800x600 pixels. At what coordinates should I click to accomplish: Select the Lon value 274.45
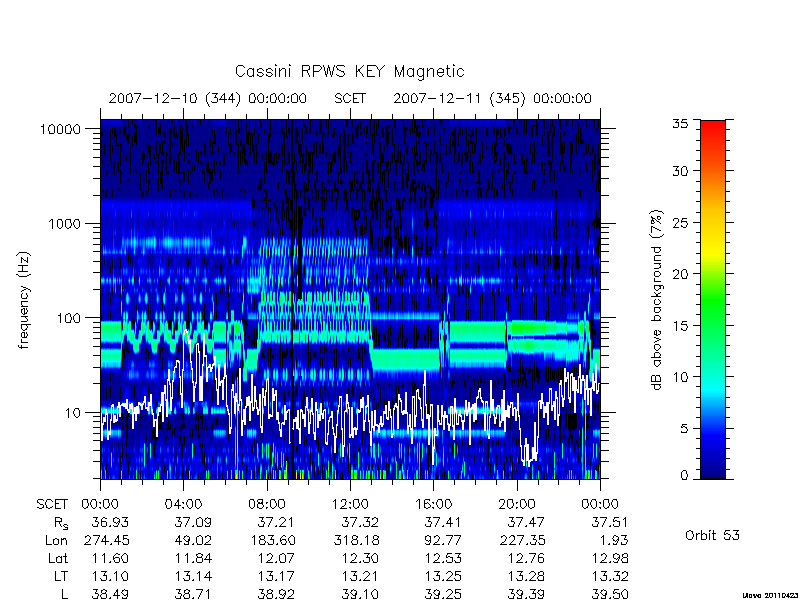[106, 540]
